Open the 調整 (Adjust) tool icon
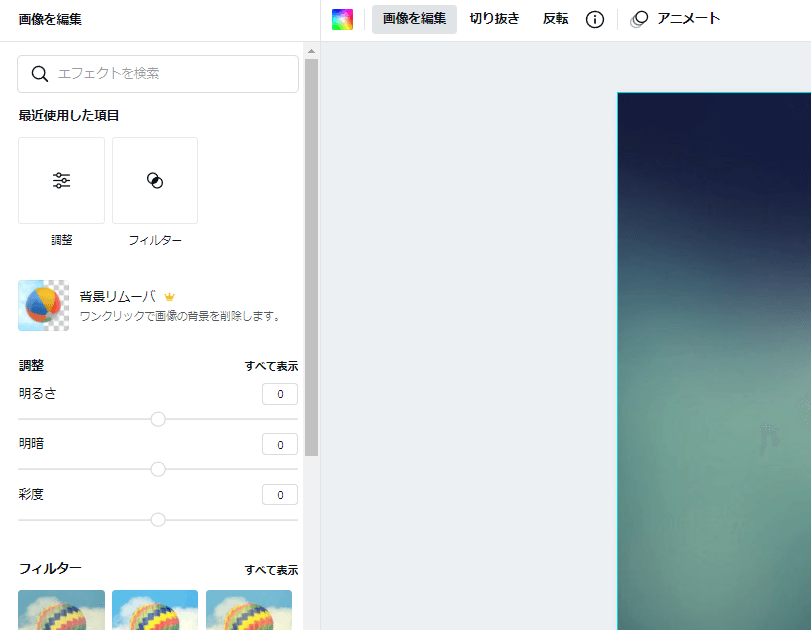Screen dimensions: 811x630 pyautogui.click(x=61, y=180)
